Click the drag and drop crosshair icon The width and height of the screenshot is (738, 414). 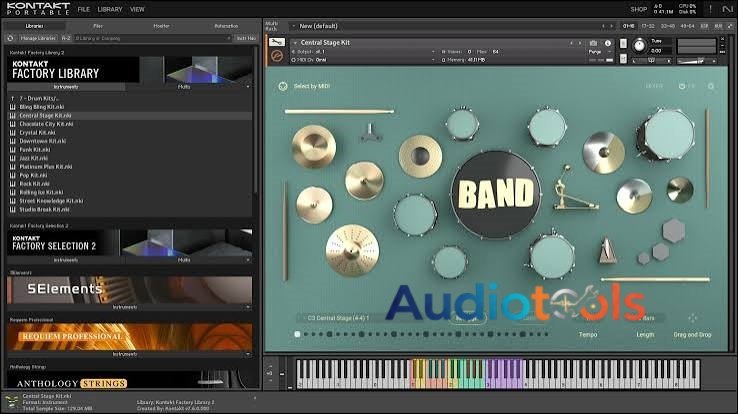(692, 318)
